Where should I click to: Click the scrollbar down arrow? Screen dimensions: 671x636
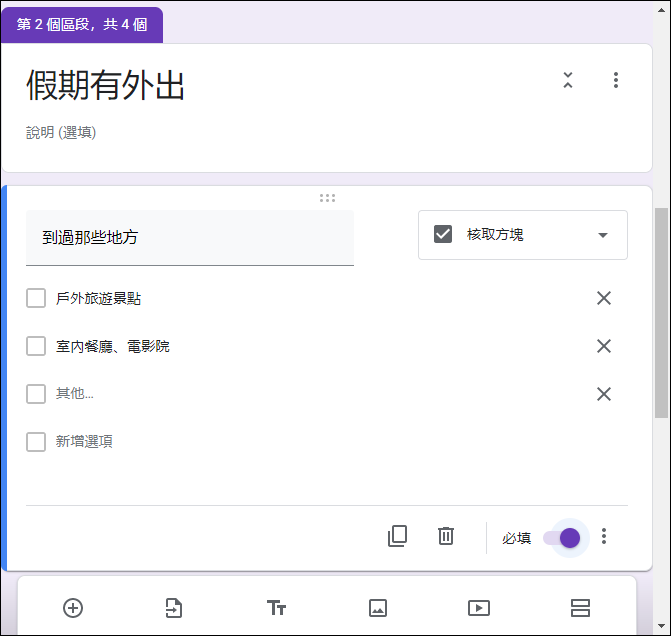point(662,626)
